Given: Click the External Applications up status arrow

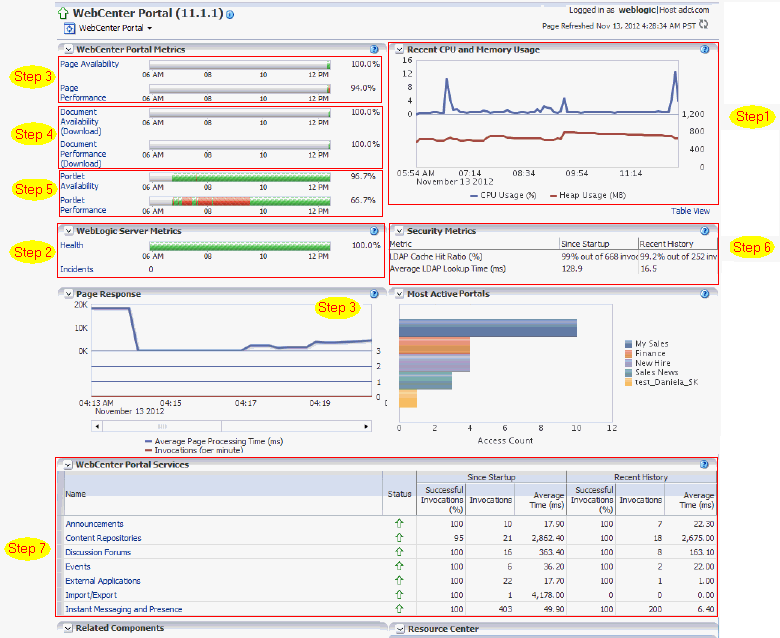Looking at the screenshot, I should coord(399,580).
